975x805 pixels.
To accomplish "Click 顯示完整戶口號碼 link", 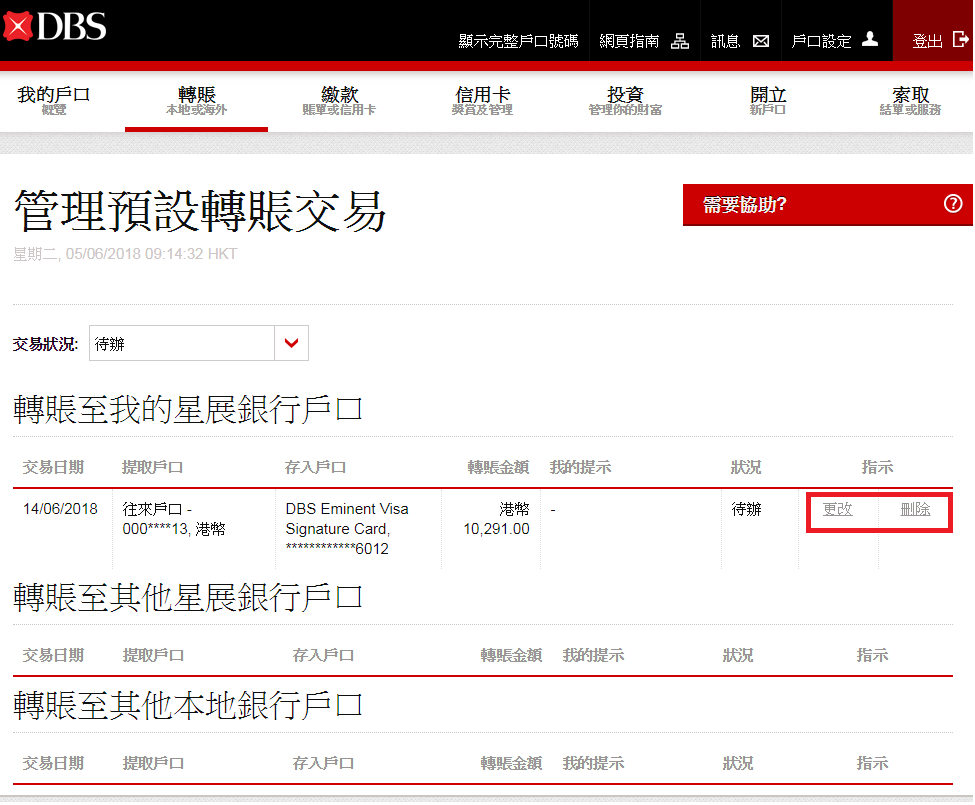I will [518, 41].
